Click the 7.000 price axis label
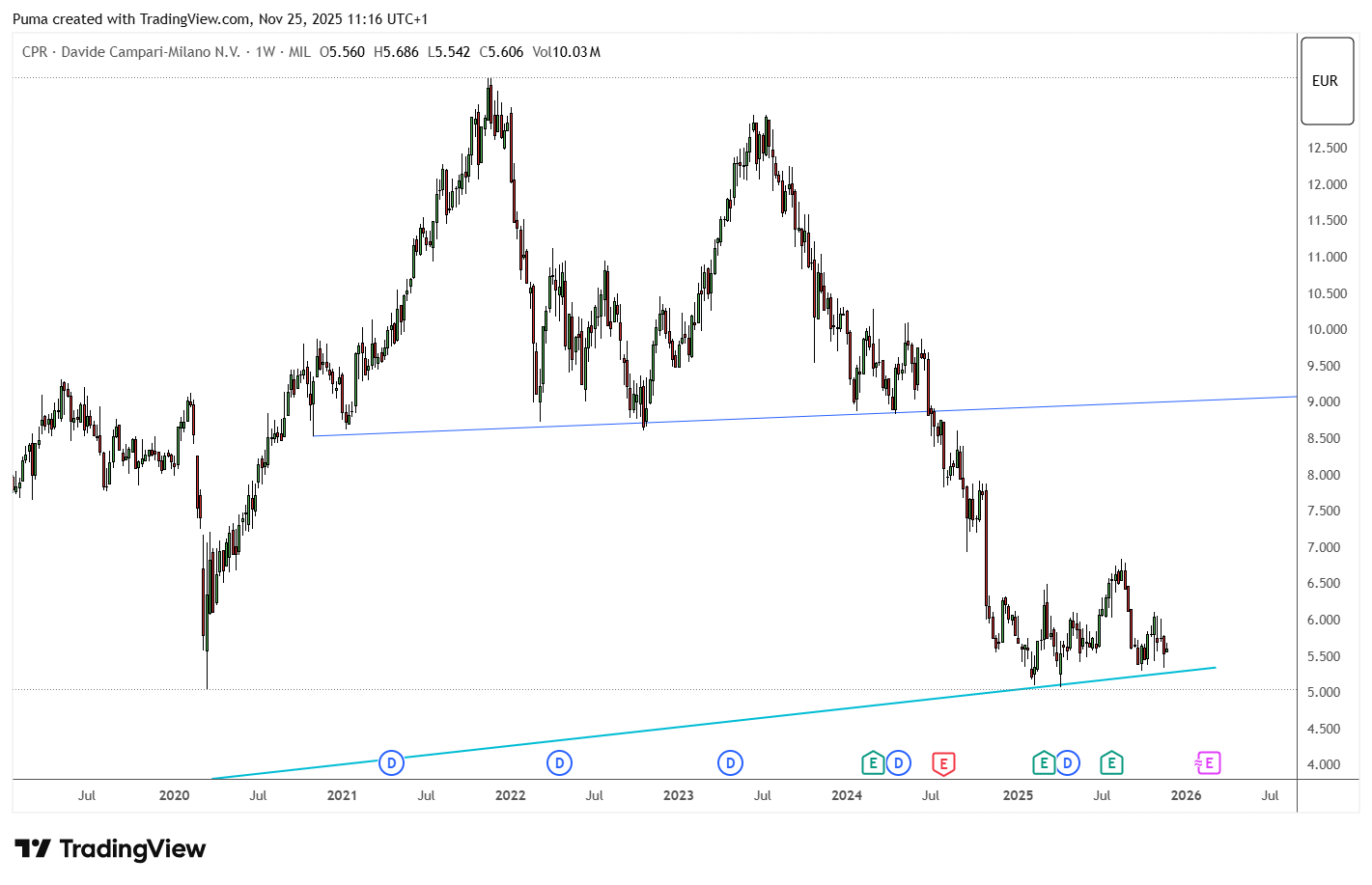Viewport: 1372px width, 885px height. point(1324,547)
